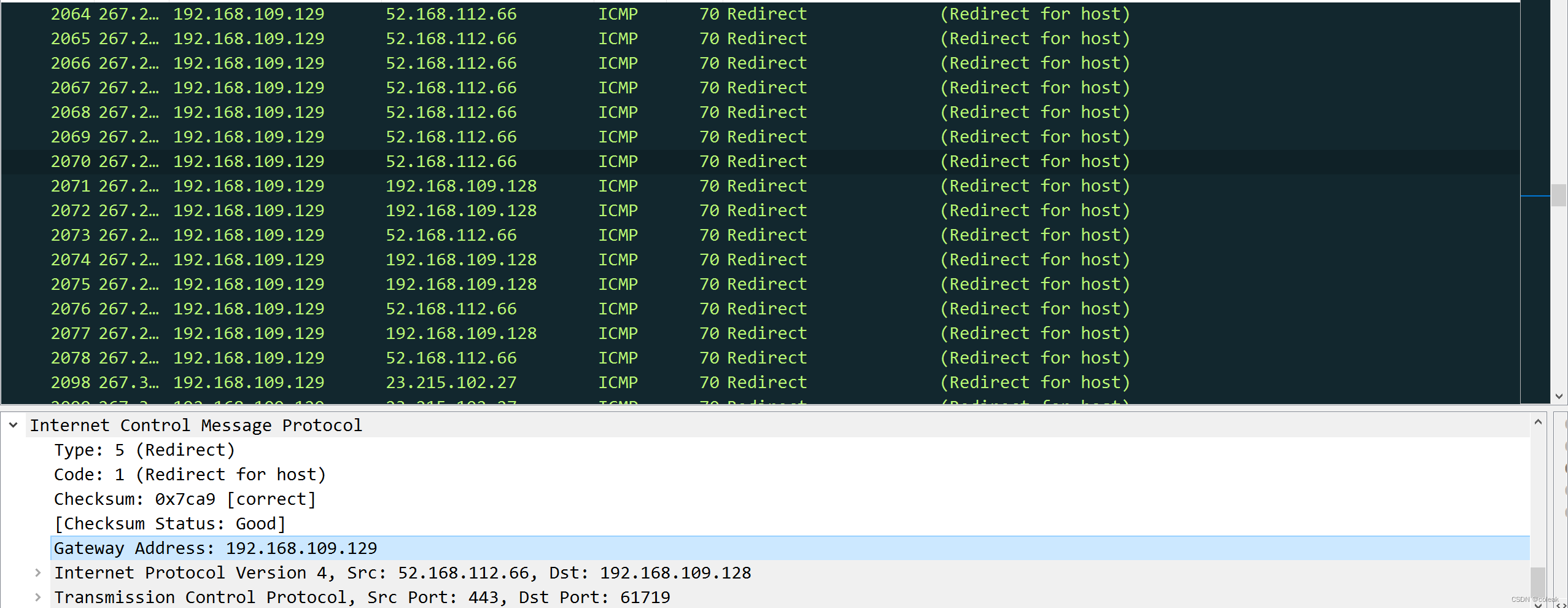Expand the Transmission Control Protocol section

(x=38, y=597)
